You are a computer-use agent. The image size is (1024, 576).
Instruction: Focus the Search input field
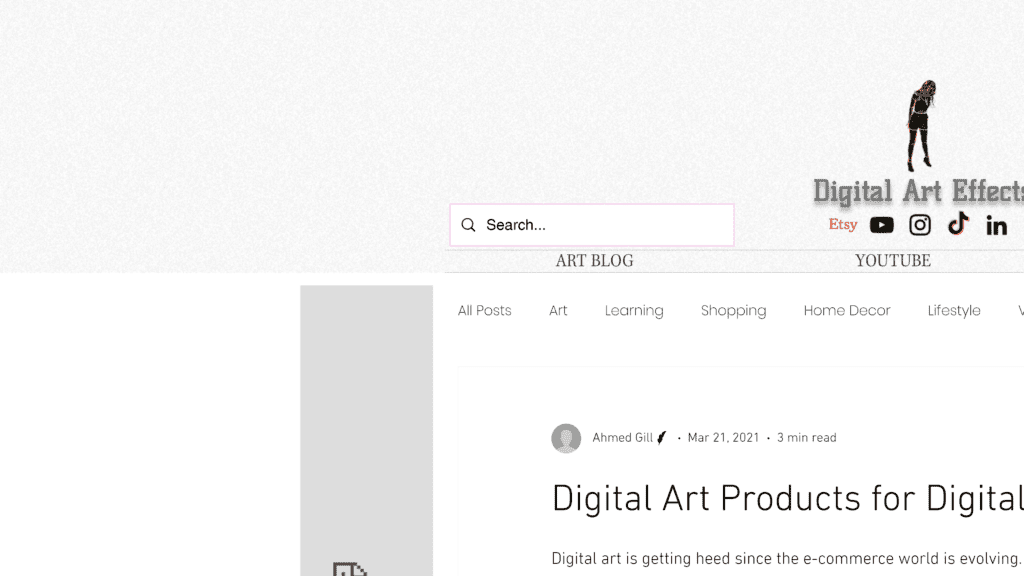click(592, 225)
